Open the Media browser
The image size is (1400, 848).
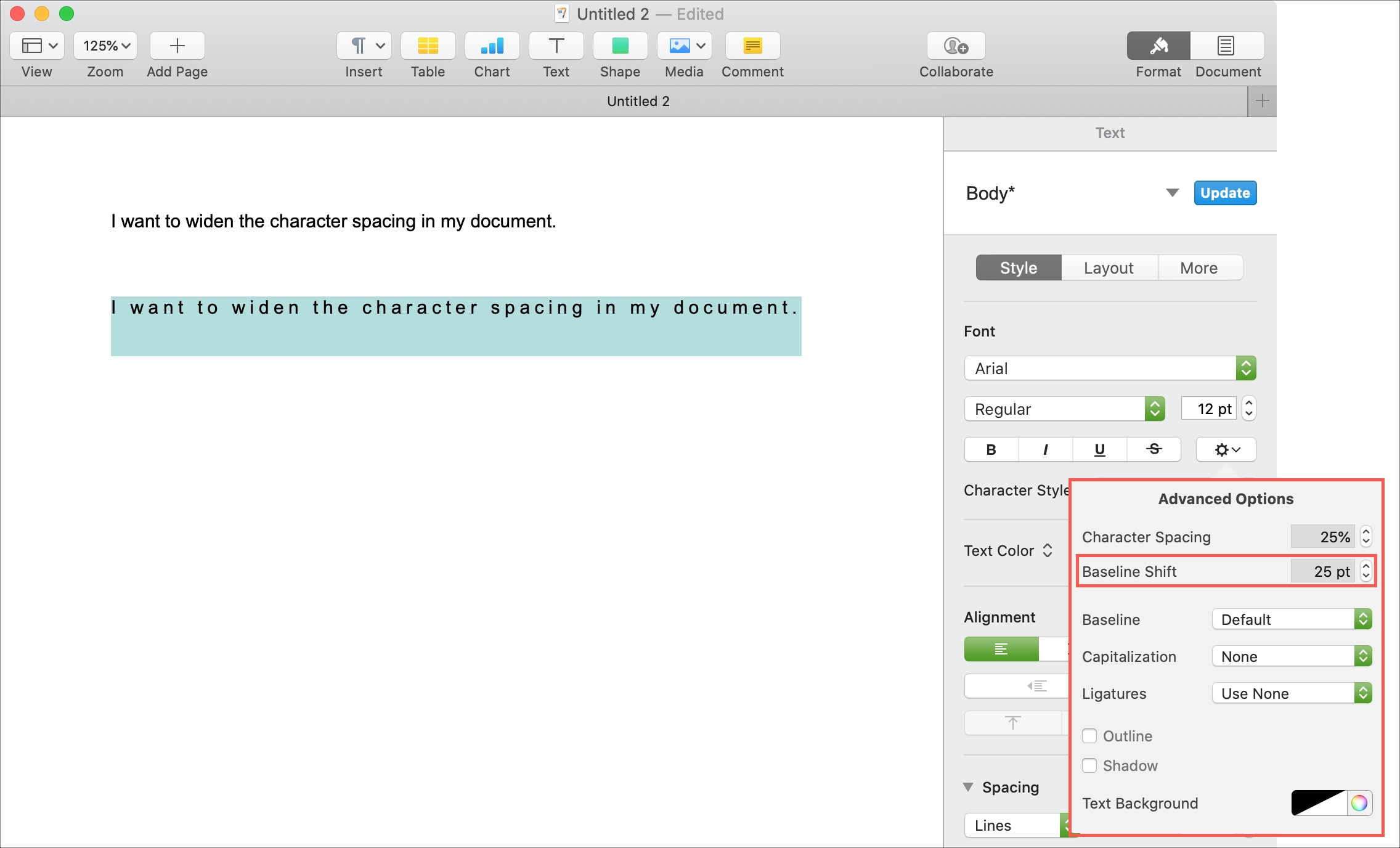(x=684, y=46)
